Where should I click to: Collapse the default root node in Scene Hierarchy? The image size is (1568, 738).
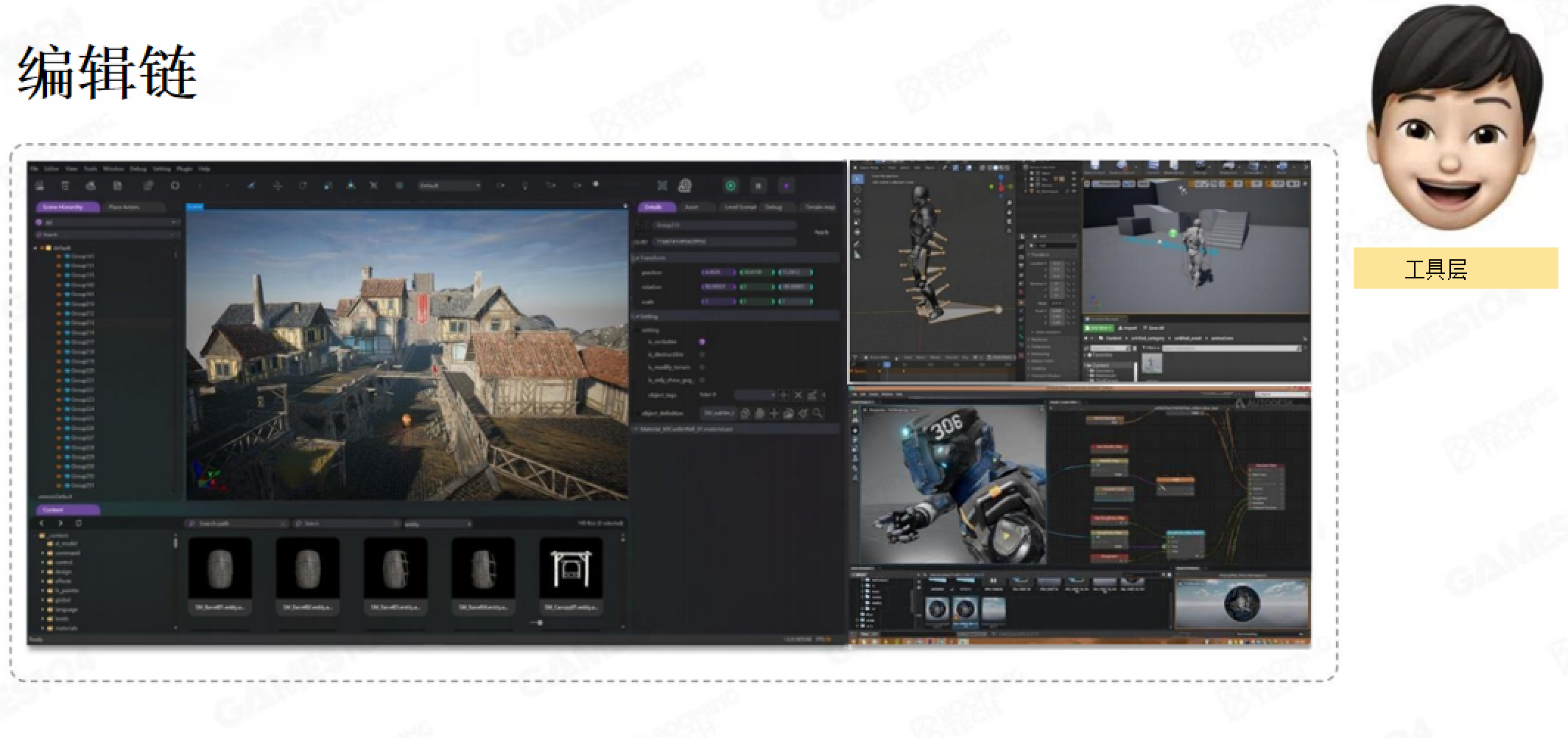(x=35, y=248)
